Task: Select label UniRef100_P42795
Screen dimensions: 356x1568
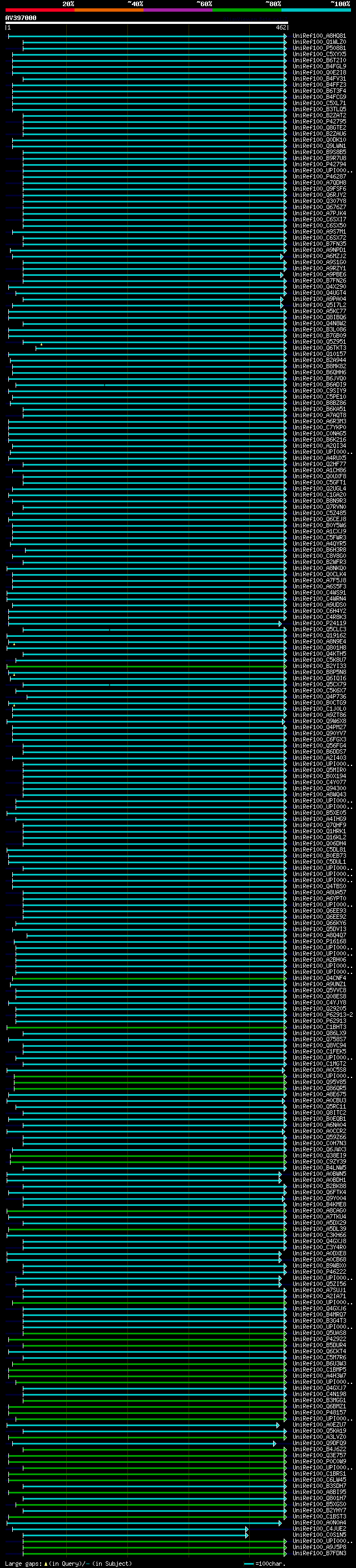Action: coord(319,121)
